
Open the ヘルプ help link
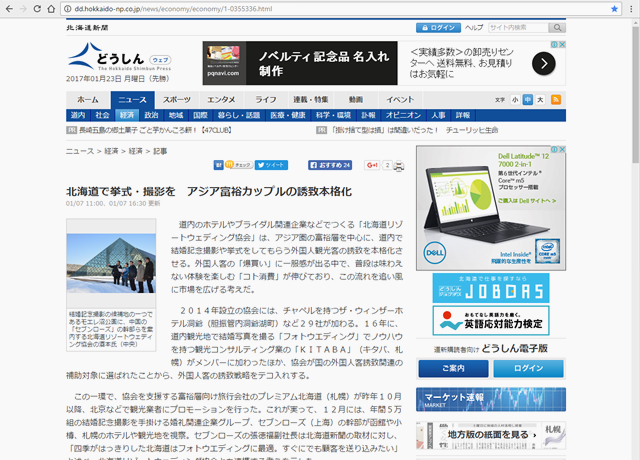pos(474,28)
